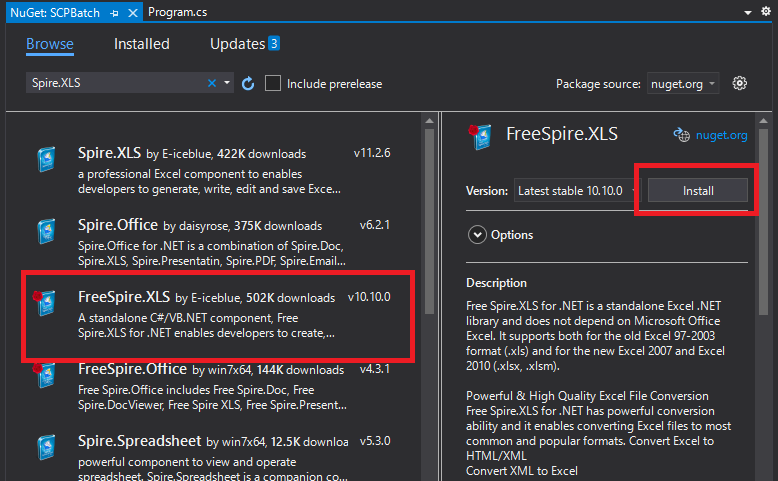The width and height of the screenshot is (778, 481).
Task: Open the document window options gear
Action: point(766,11)
